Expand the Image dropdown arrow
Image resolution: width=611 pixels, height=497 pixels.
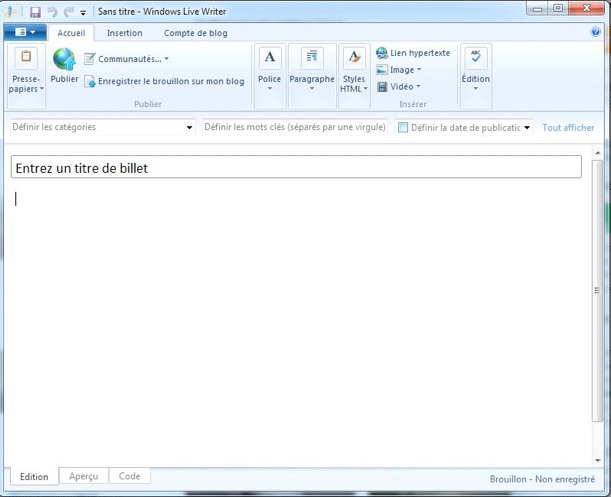pyautogui.click(x=419, y=70)
